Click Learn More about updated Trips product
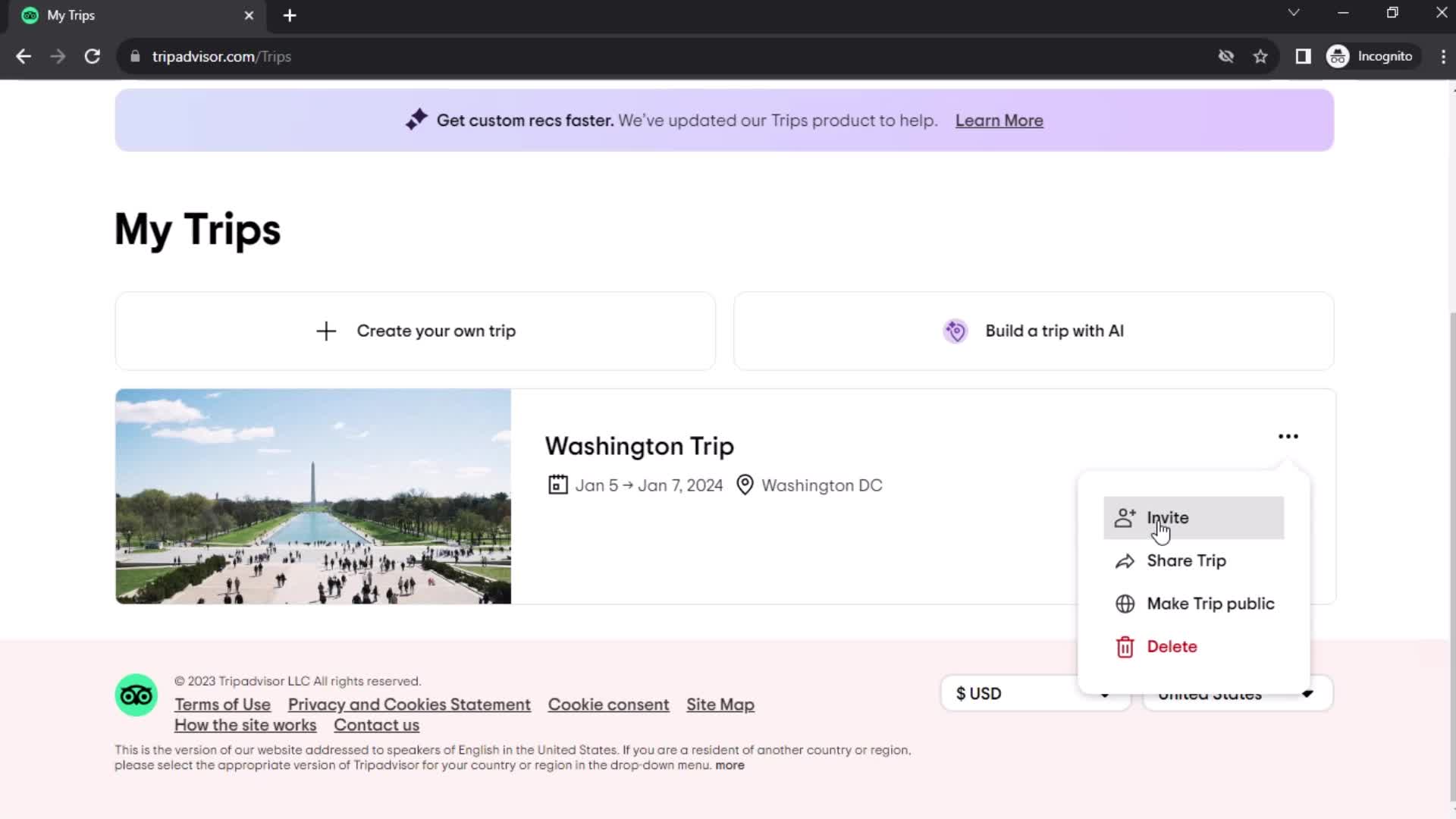Image resolution: width=1456 pixels, height=819 pixels. coord(999,120)
